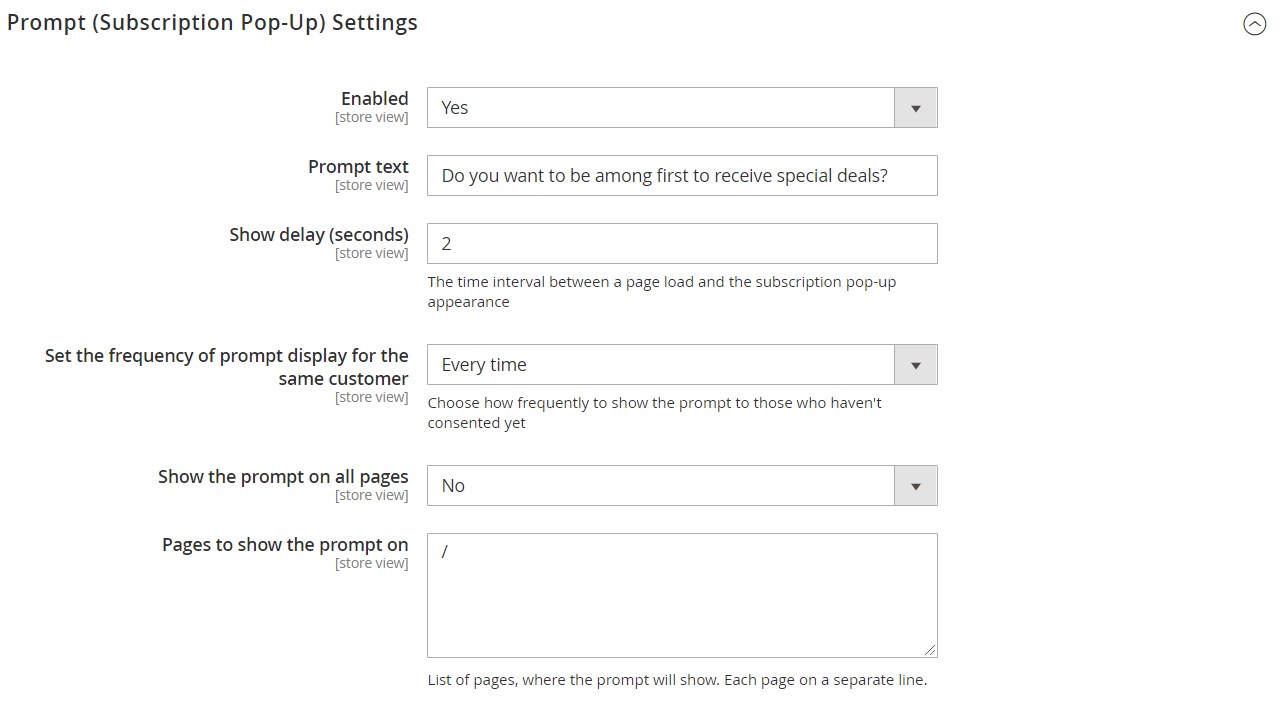Click the list of pages help note

[x=677, y=680]
